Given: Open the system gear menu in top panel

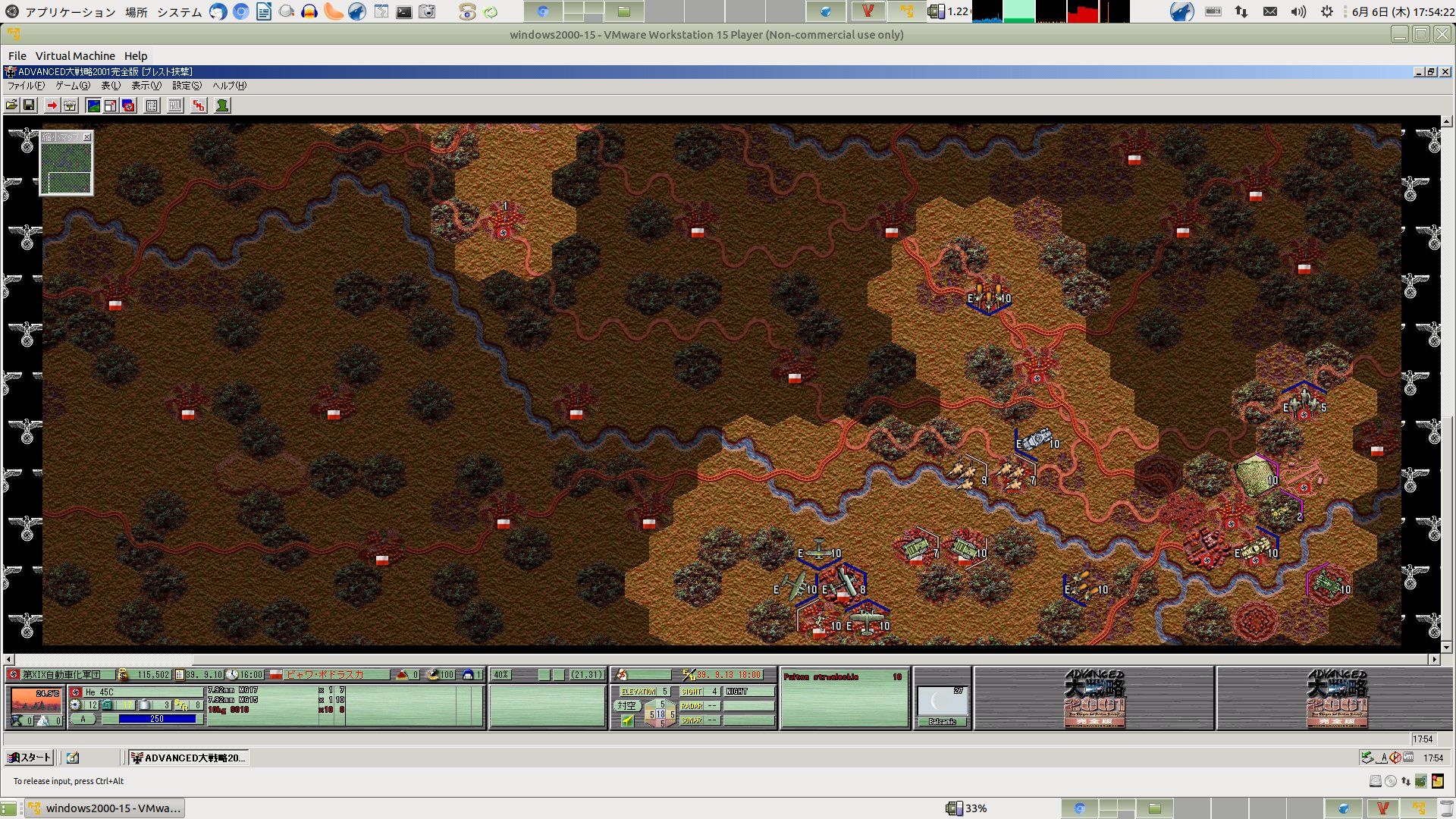Looking at the screenshot, I should [1327, 11].
